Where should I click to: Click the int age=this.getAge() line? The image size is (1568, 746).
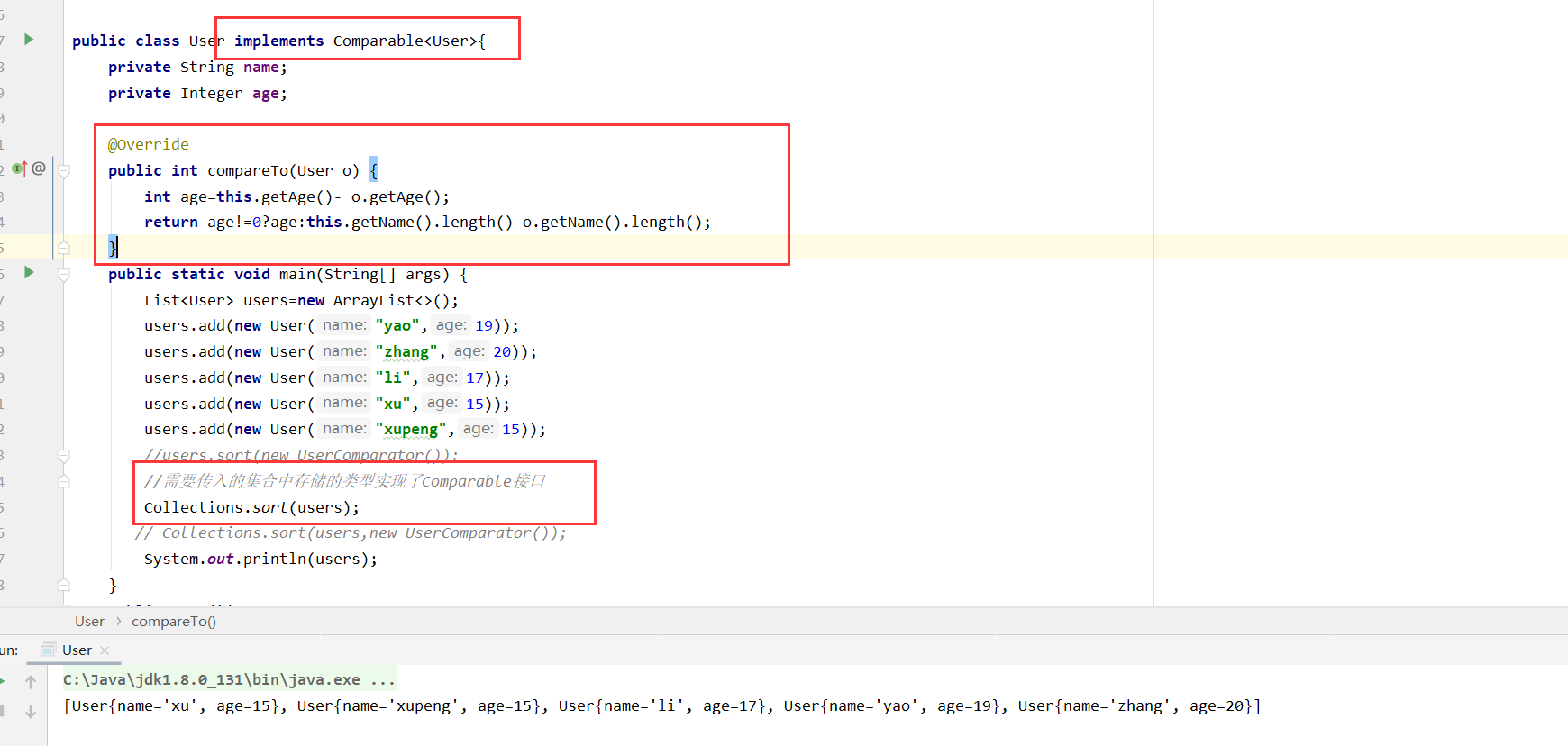(x=296, y=196)
